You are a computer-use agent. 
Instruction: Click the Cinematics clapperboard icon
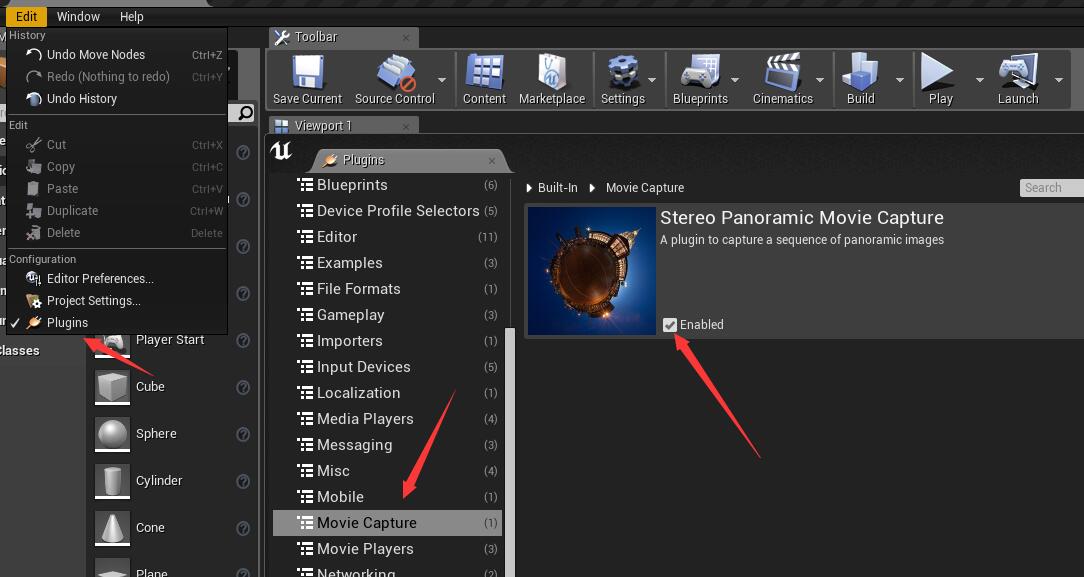tap(783, 72)
